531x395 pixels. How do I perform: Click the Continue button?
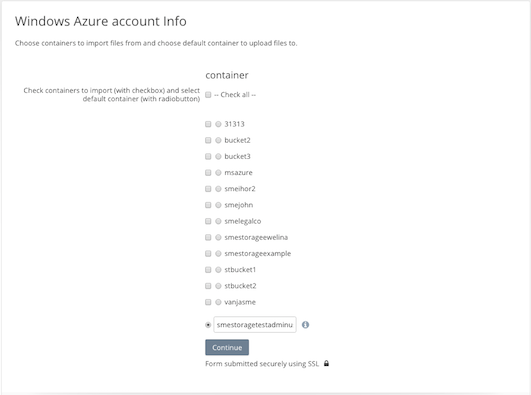click(x=227, y=347)
